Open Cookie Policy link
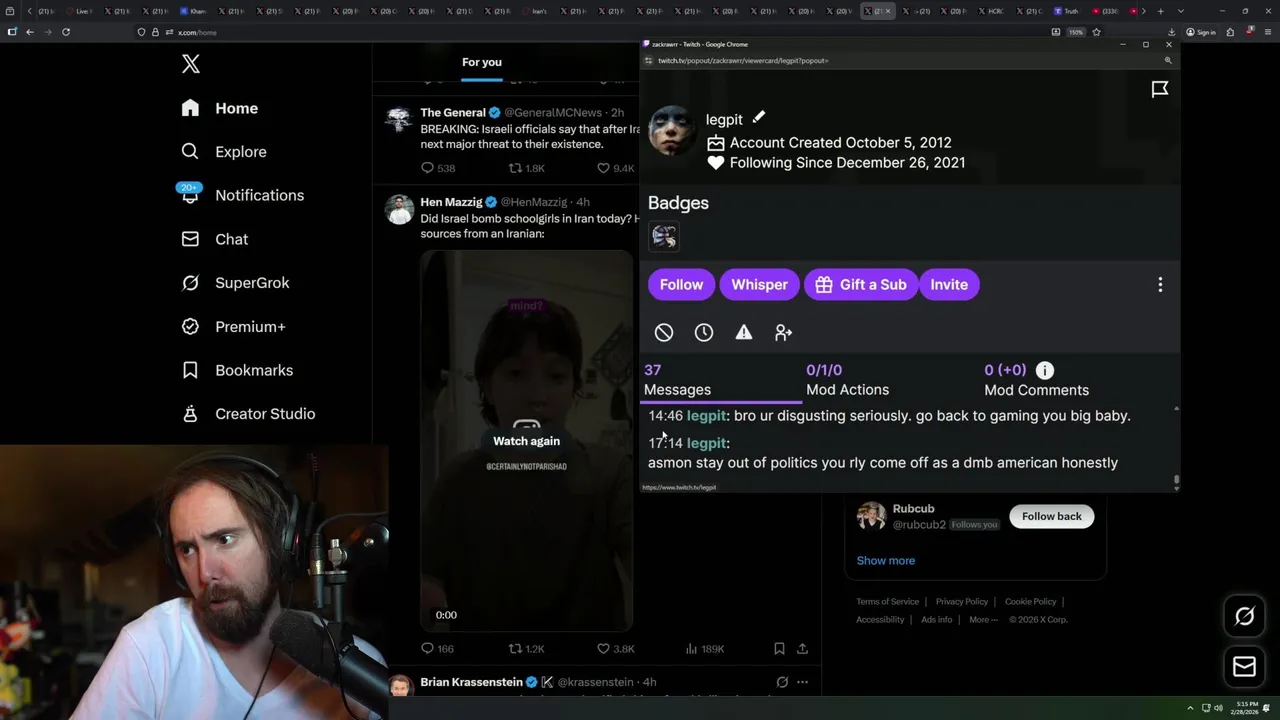Screen dimensions: 1280x720 1030,601
